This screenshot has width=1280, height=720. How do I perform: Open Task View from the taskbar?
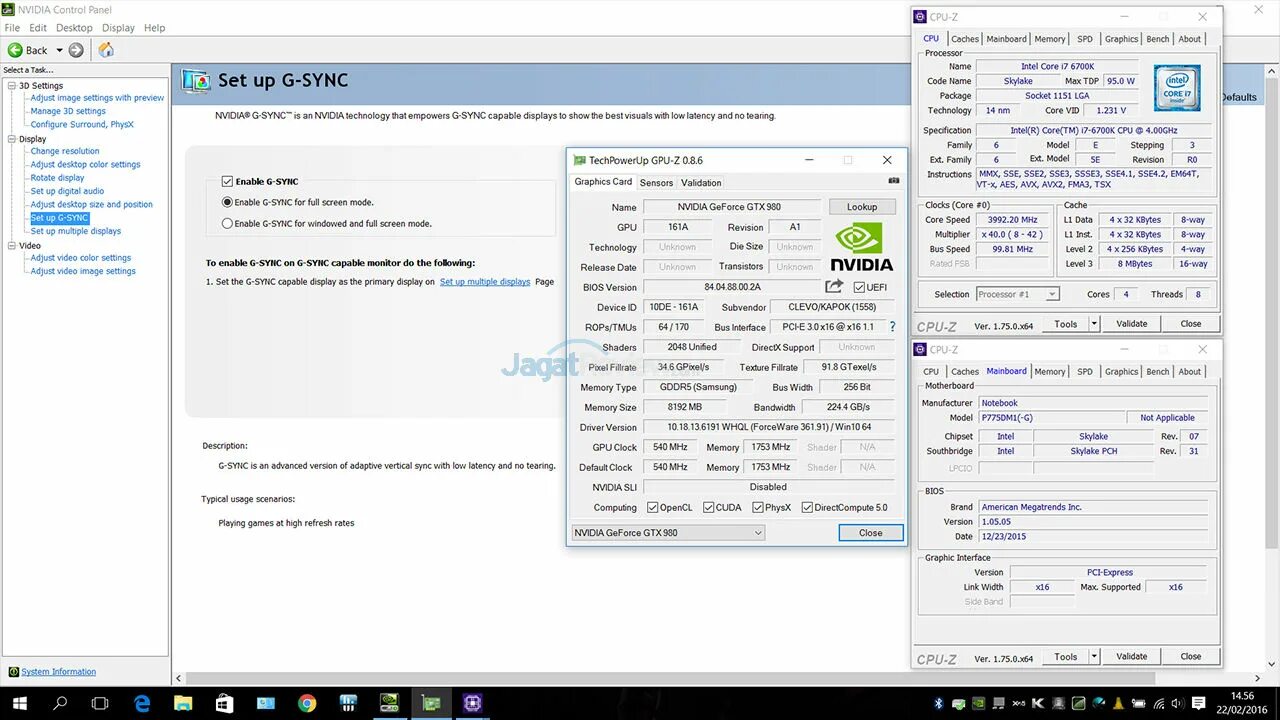tap(100, 703)
